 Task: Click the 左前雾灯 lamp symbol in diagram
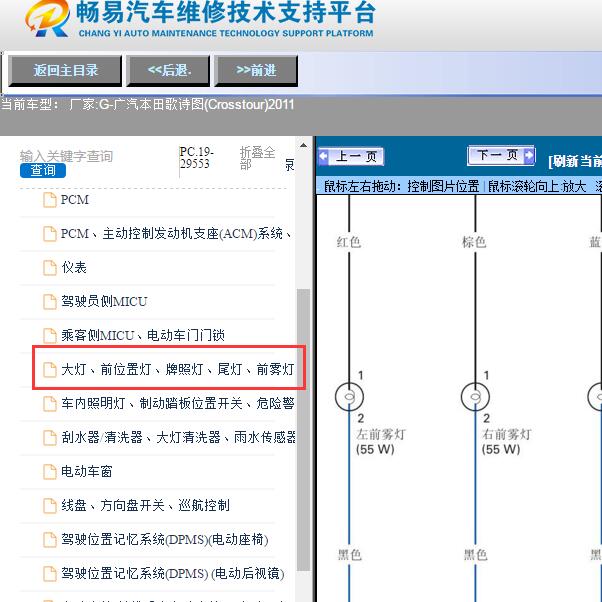coord(349,397)
